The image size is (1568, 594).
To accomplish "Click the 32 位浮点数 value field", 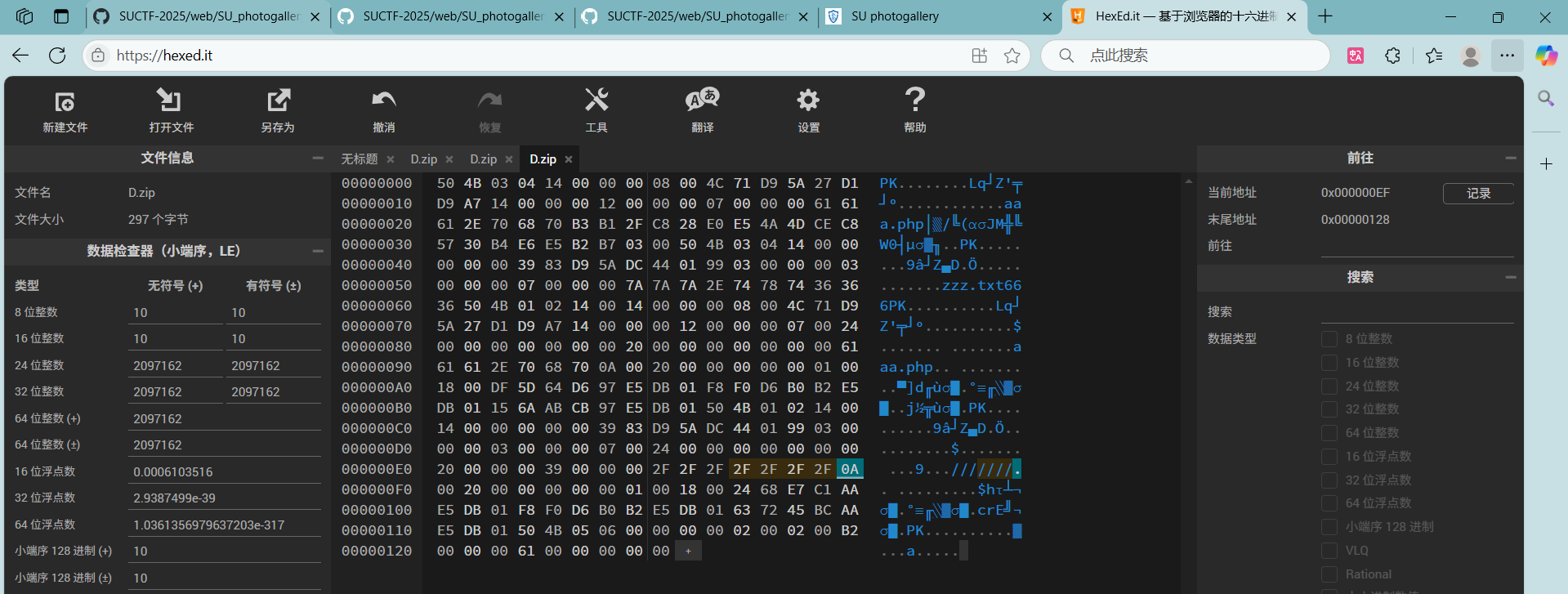I will [226, 498].
